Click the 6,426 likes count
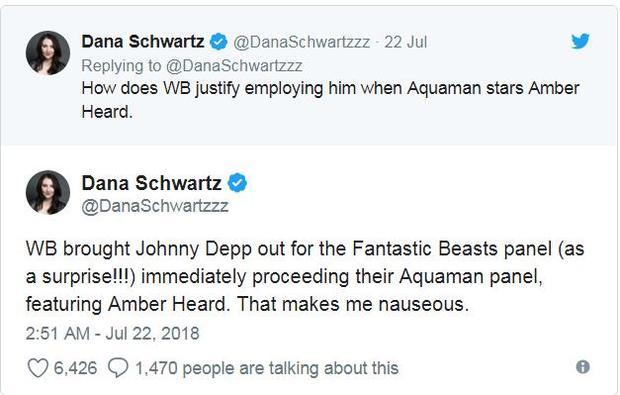 tap(75, 368)
